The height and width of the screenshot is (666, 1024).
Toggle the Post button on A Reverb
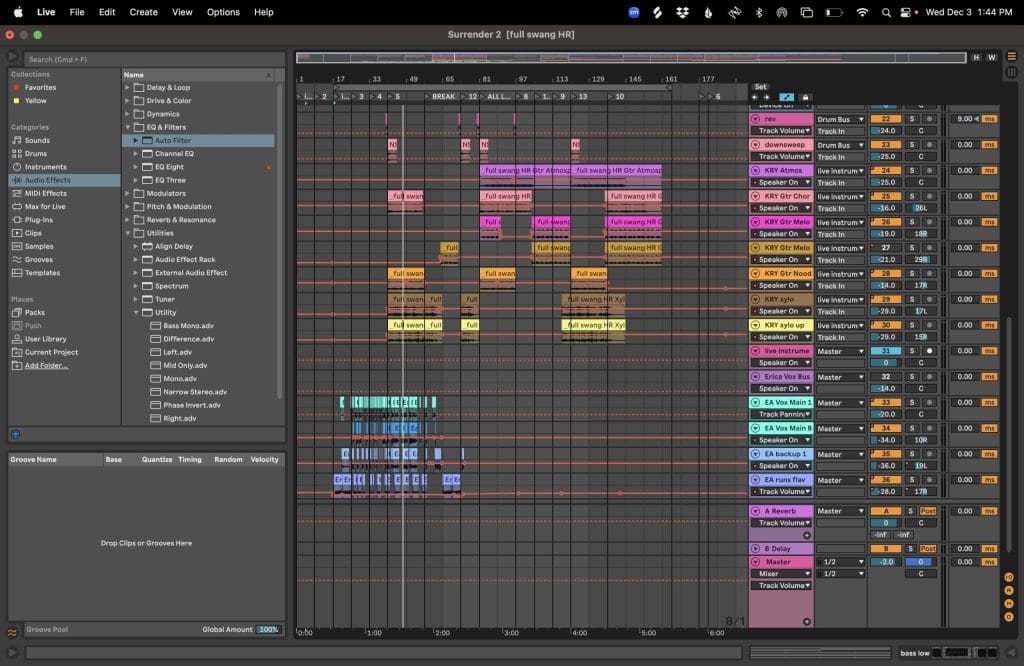click(928, 511)
